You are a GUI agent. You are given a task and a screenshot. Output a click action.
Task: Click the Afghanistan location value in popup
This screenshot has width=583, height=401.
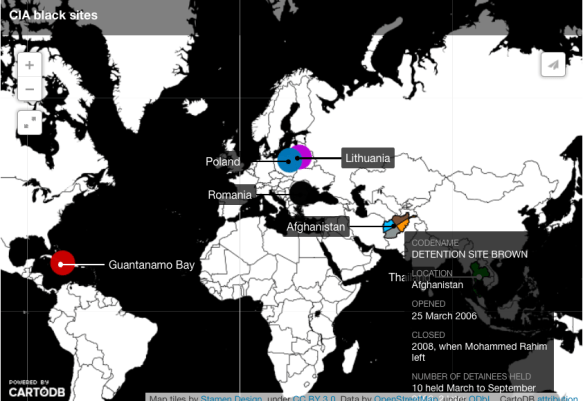(437, 285)
